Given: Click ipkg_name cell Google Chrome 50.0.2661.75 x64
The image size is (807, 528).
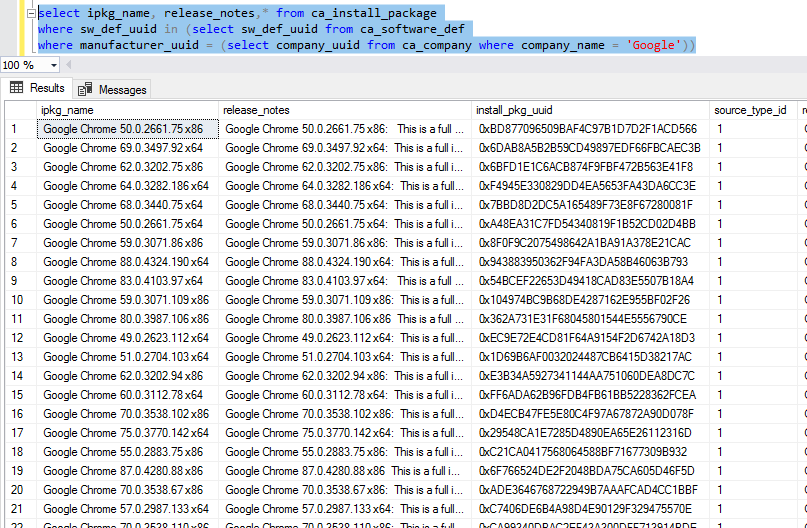Looking at the screenshot, I should pyautogui.click(x=128, y=224).
